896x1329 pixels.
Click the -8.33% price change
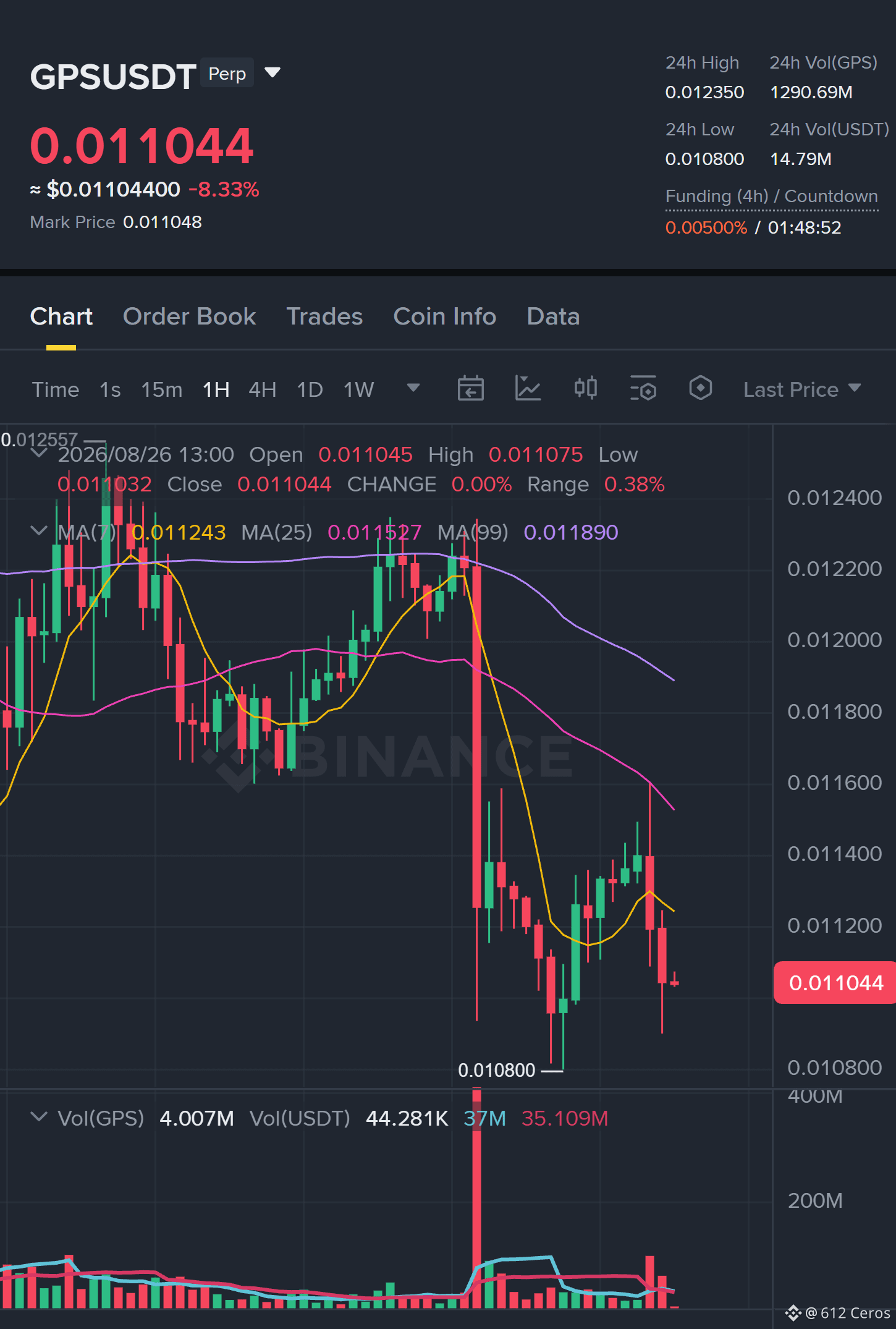pos(224,189)
